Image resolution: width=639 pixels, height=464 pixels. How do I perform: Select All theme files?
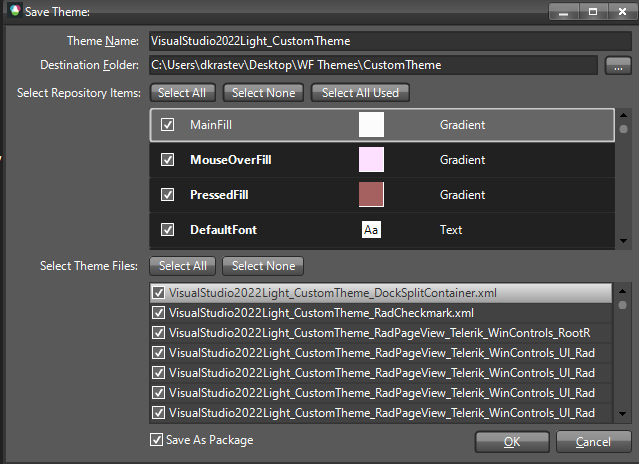[x=183, y=266]
